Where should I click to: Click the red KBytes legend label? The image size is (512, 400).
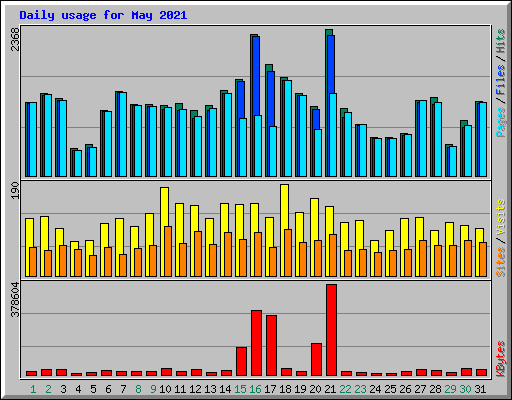(500, 359)
